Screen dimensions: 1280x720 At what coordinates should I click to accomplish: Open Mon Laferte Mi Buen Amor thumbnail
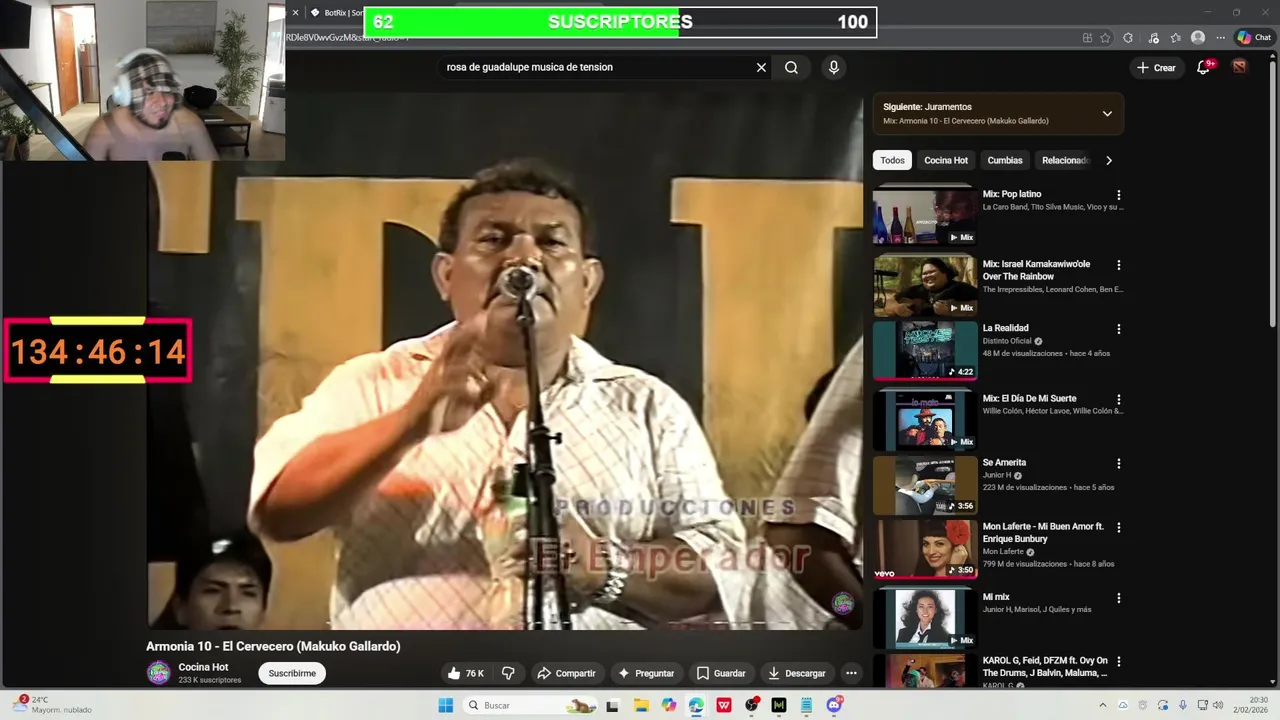point(925,549)
